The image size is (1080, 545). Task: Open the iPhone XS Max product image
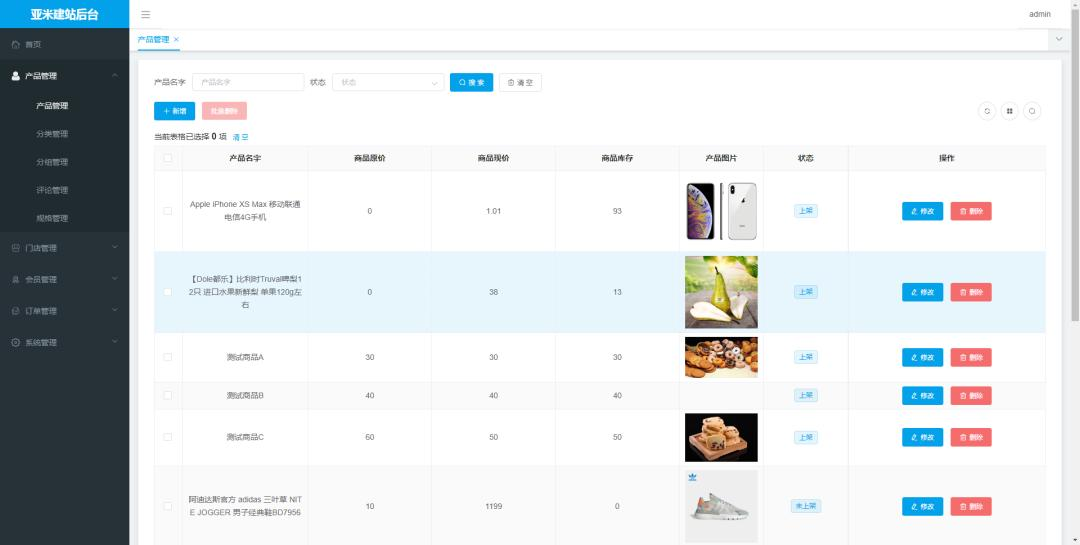coord(721,211)
